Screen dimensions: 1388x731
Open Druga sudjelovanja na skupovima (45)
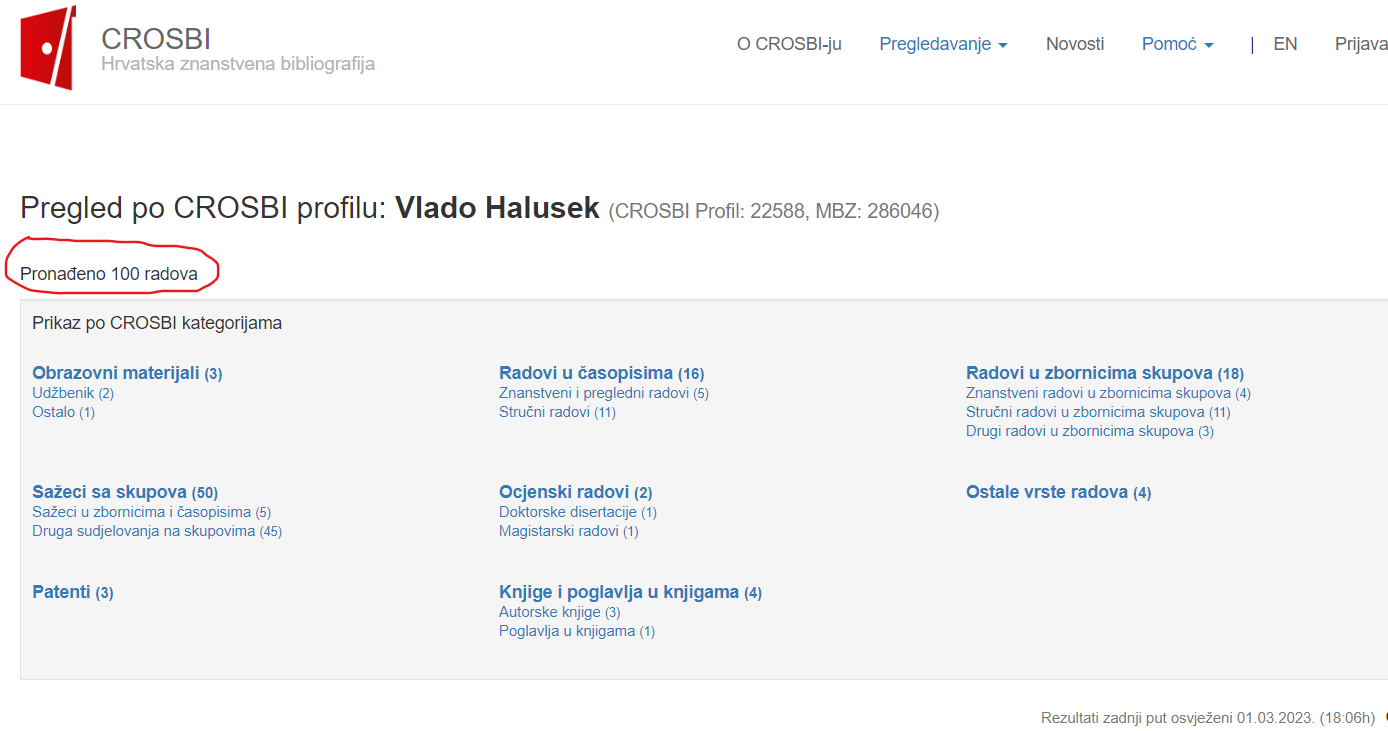157,531
